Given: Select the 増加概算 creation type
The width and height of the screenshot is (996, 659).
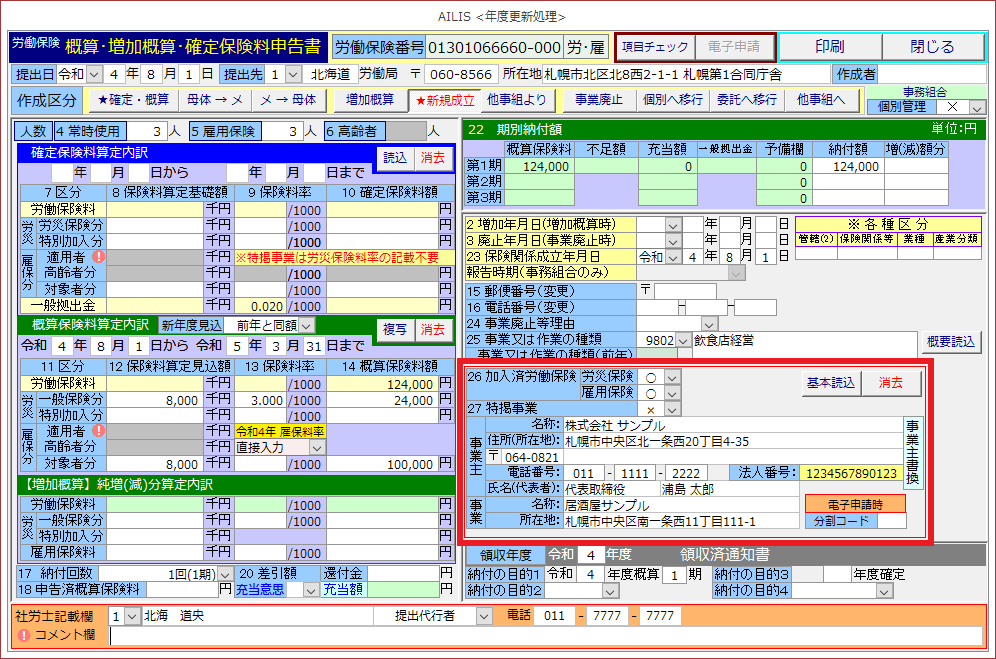Looking at the screenshot, I should [369, 100].
